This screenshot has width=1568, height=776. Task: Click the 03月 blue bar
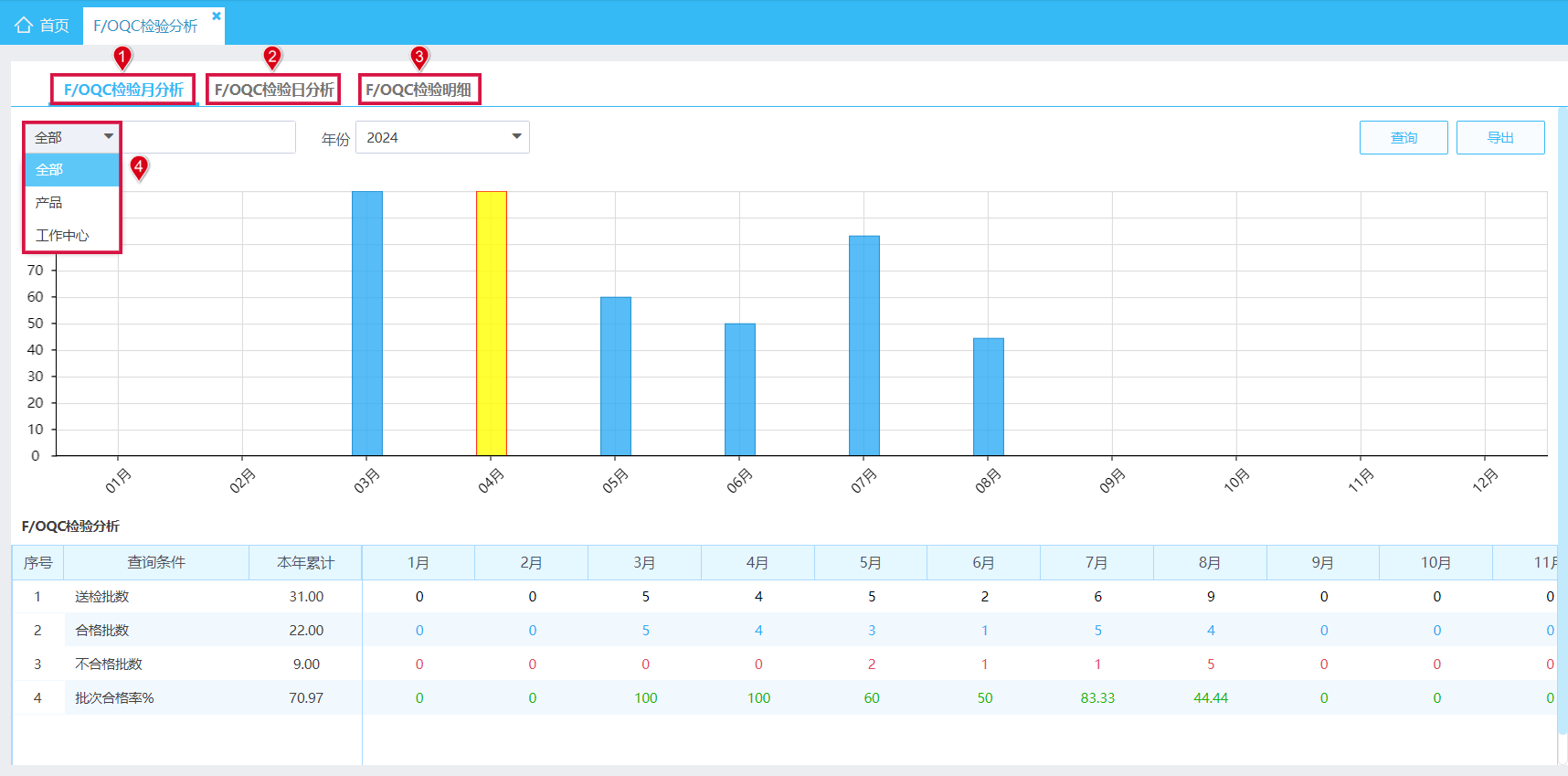click(x=367, y=324)
